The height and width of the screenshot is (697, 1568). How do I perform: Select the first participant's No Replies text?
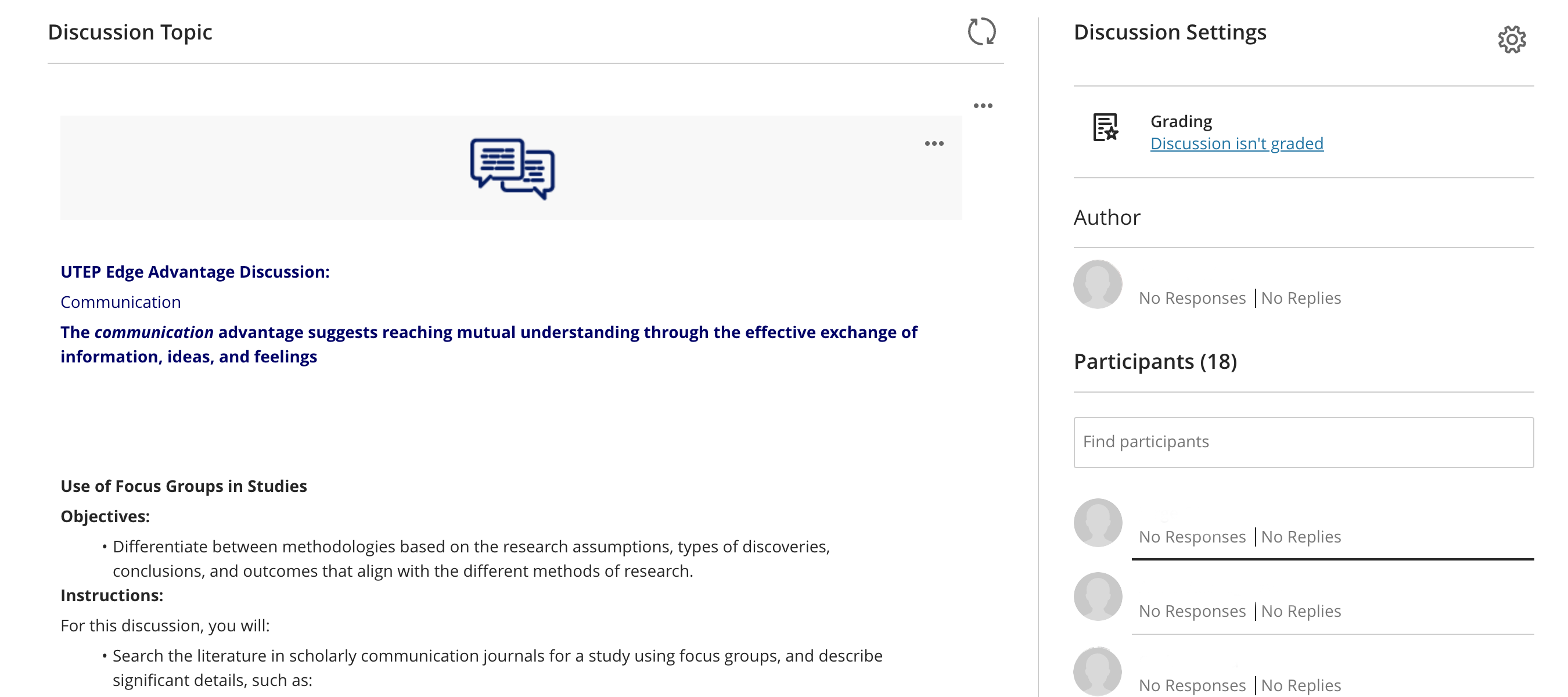tap(1301, 537)
